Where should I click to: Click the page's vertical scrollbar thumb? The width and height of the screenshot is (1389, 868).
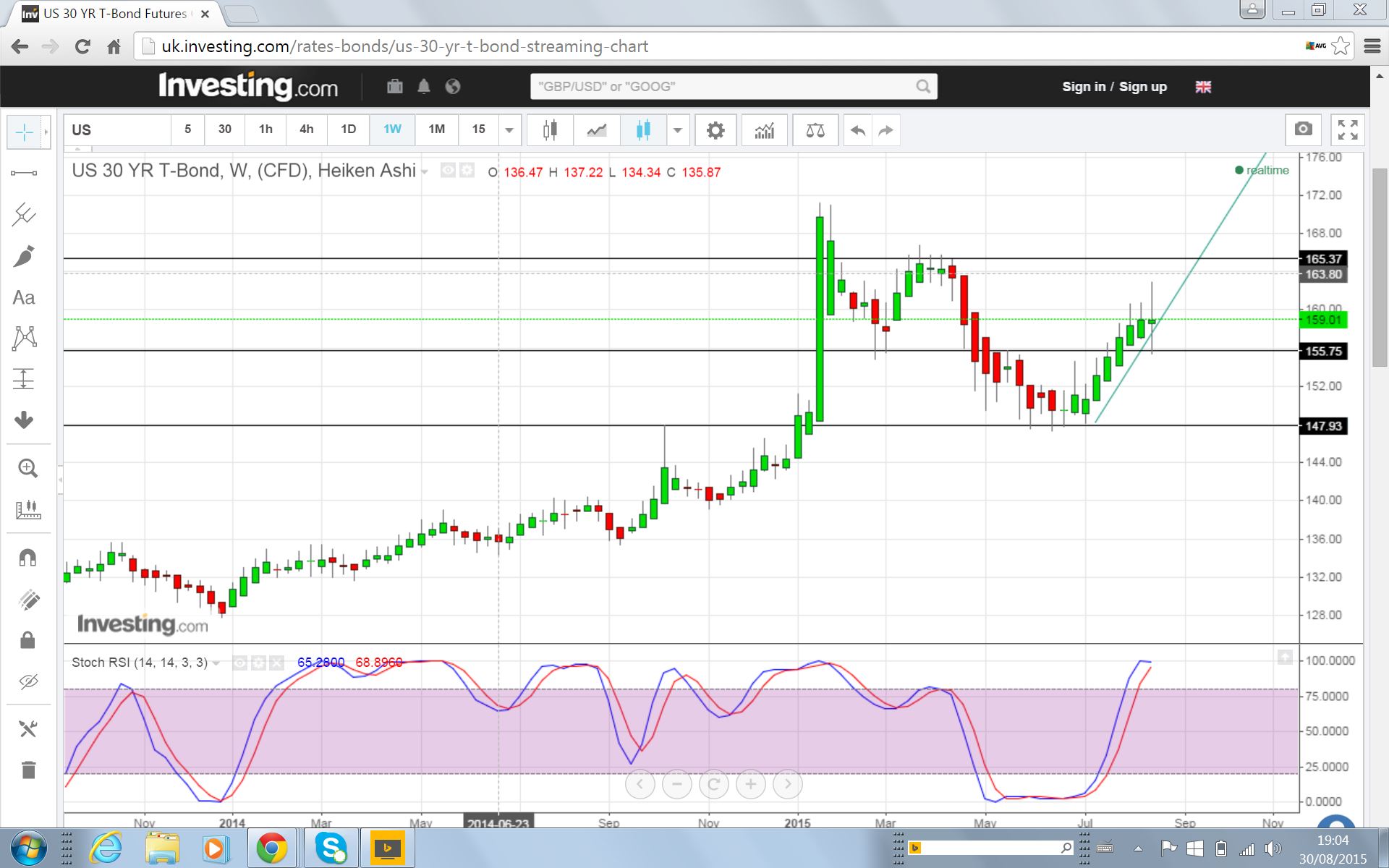[x=1380, y=268]
